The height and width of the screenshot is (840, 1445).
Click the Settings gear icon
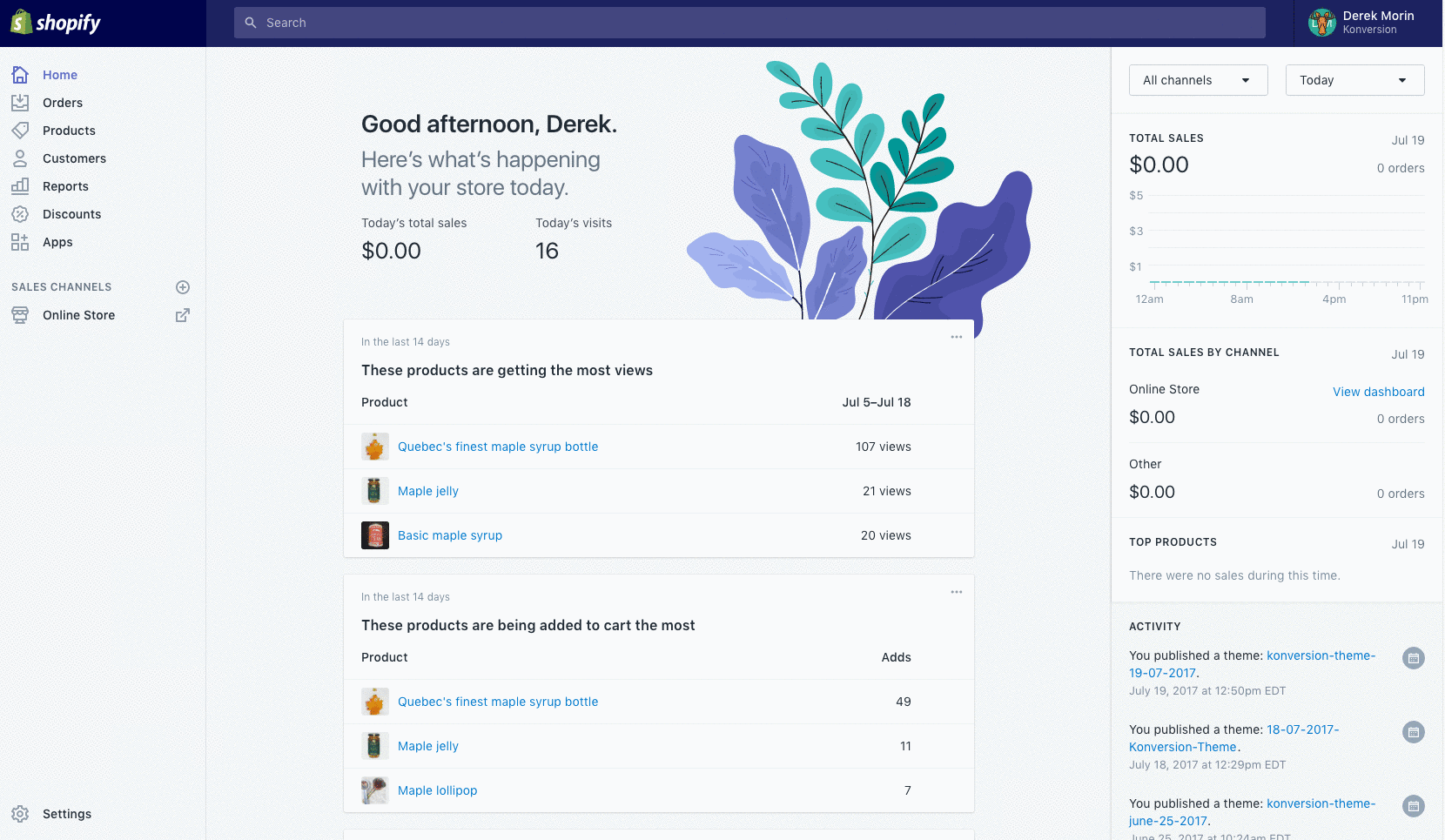point(20,814)
